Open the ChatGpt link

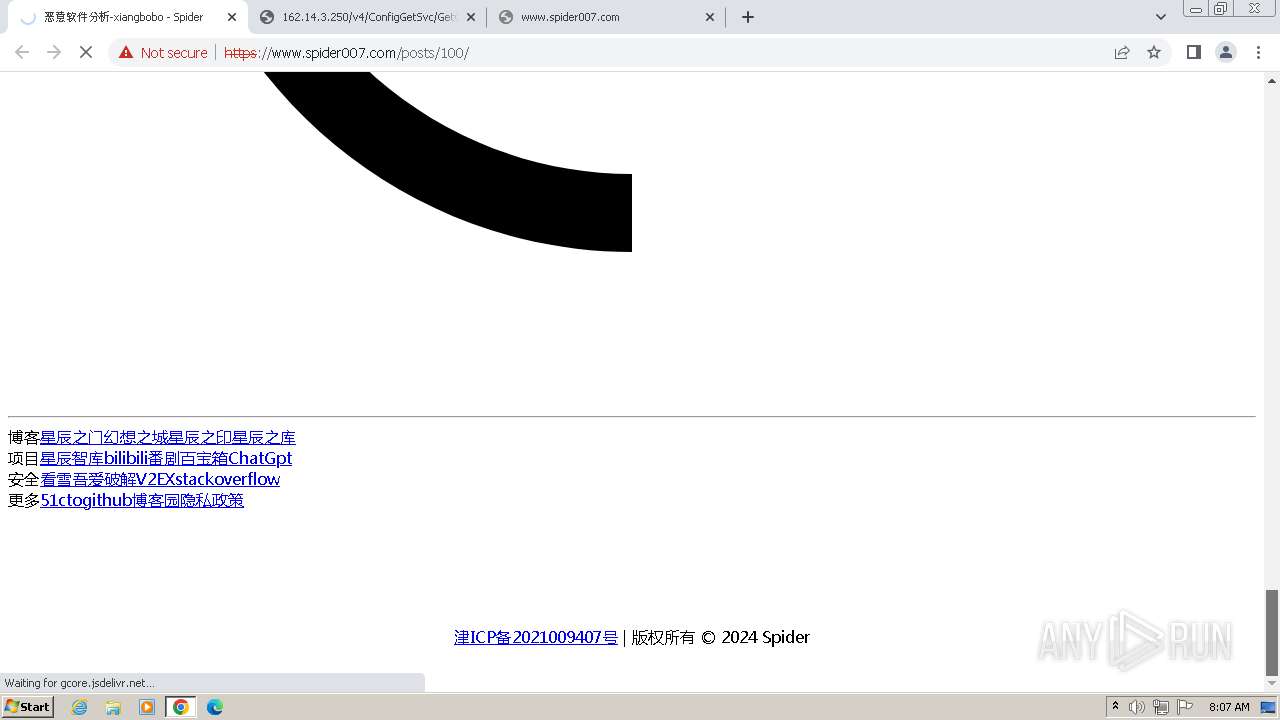260,458
